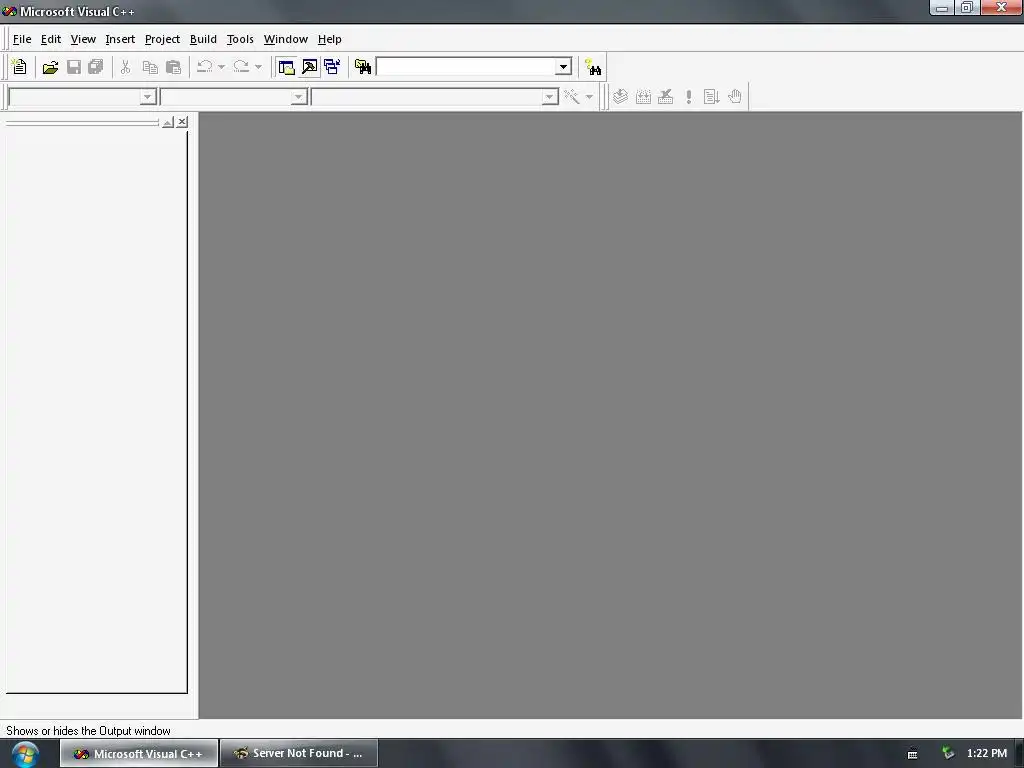This screenshot has width=1024, height=768.
Task: Open the File menu
Action: click(22, 39)
